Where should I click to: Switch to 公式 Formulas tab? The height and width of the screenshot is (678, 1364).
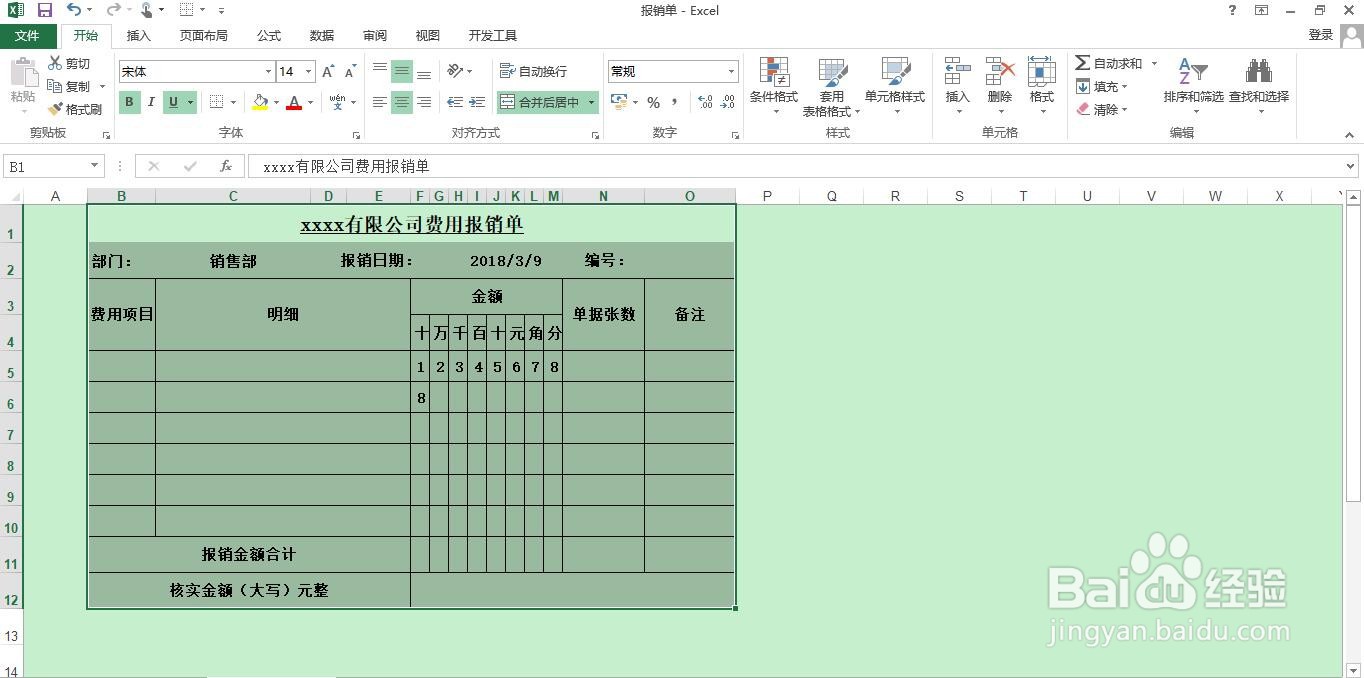(x=268, y=35)
